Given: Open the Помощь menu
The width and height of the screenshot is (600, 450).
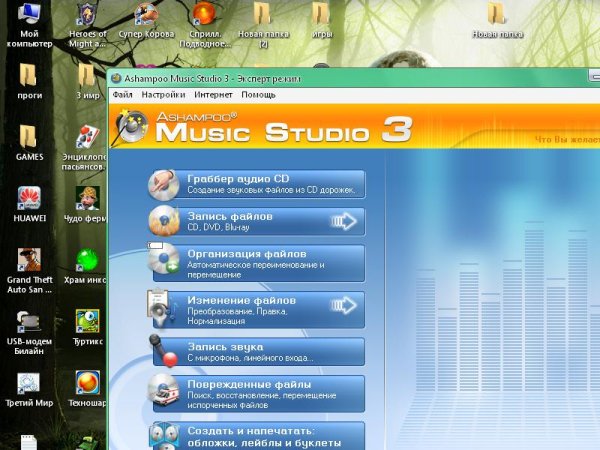Looking at the screenshot, I should (258, 95).
